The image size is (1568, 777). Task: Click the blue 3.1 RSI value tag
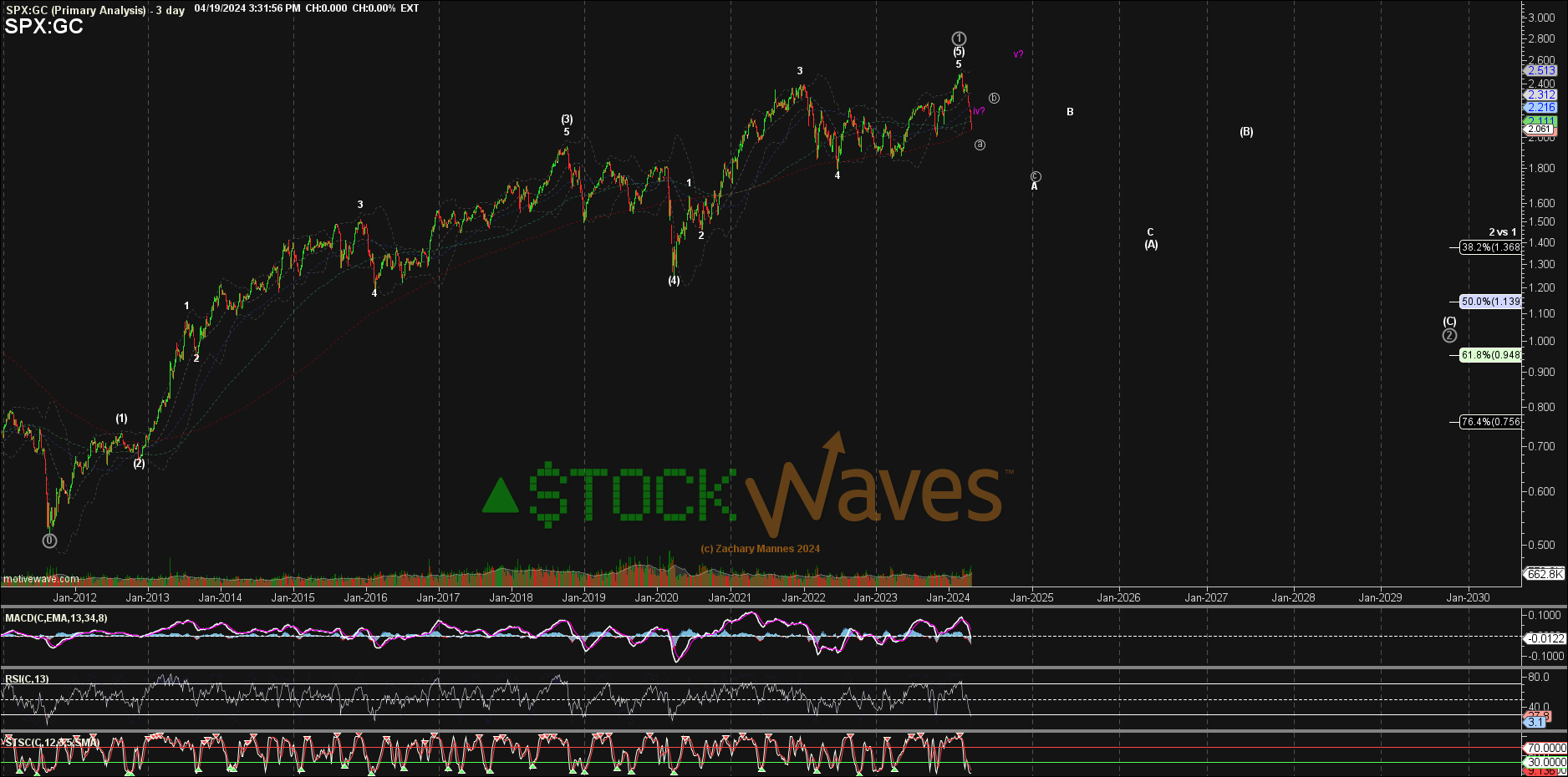[x=1535, y=723]
